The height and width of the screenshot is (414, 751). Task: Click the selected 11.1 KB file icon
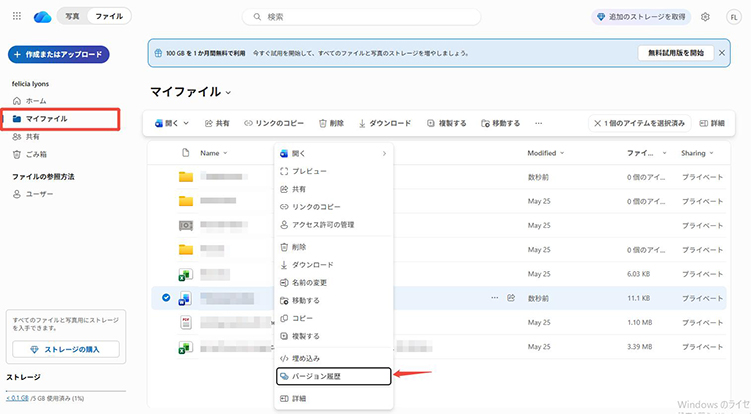point(185,298)
